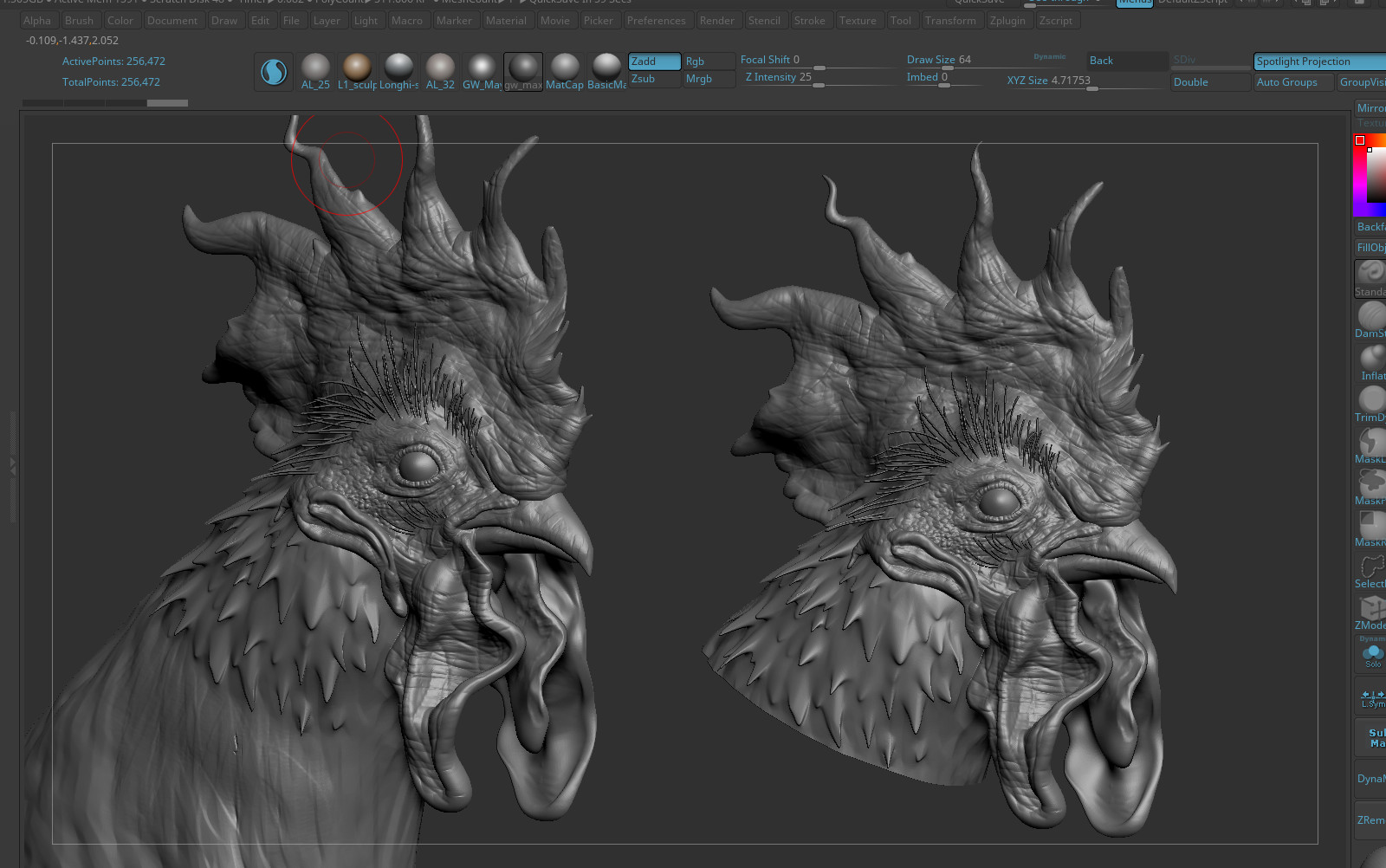Click the TotalPoints: 256,472 readout

pos(111,82)
